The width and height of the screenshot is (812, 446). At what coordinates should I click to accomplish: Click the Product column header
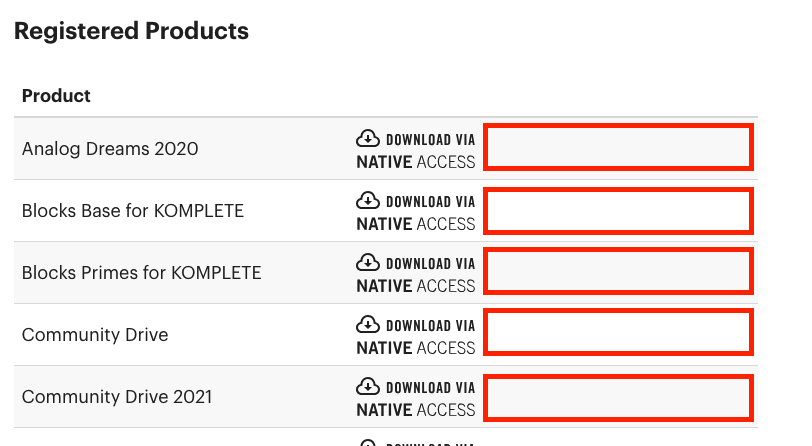(x=56, y=96)
